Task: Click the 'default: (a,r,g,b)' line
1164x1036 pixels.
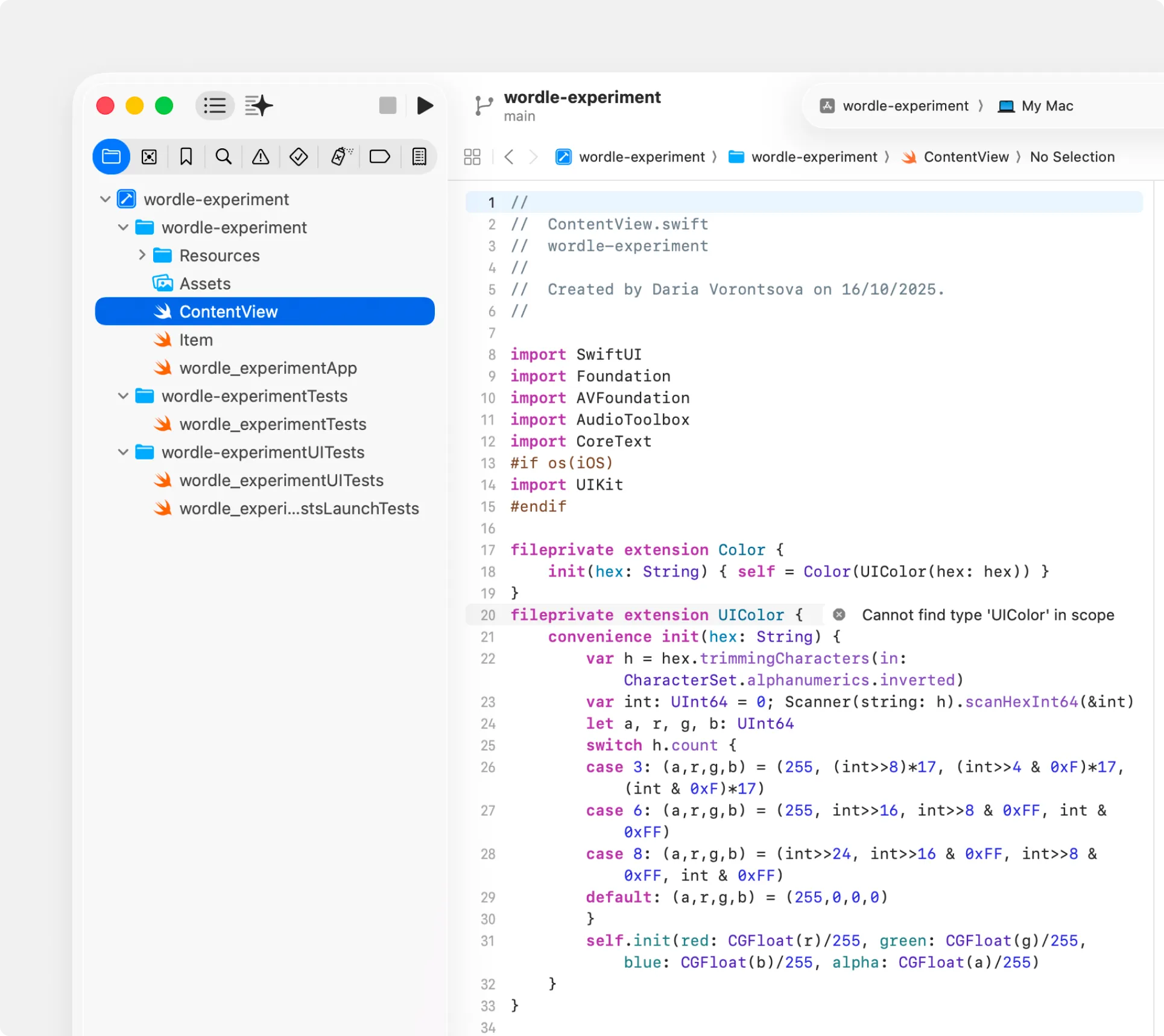Action: 737,897
